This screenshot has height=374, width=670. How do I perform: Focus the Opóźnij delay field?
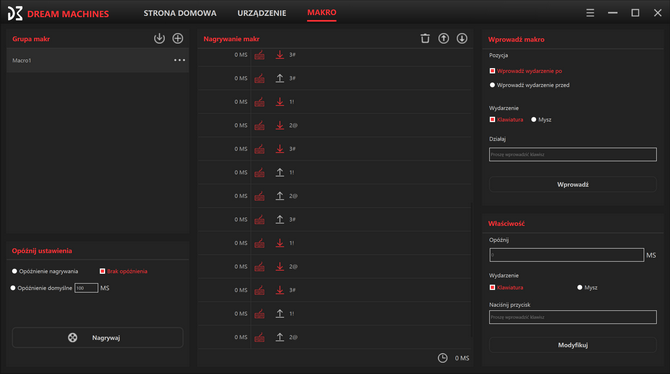(567, 255)
